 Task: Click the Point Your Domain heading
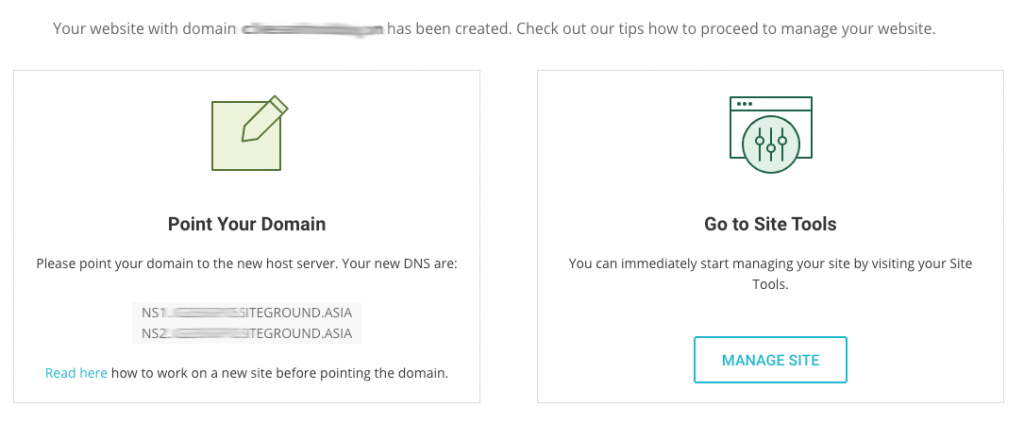247,224
